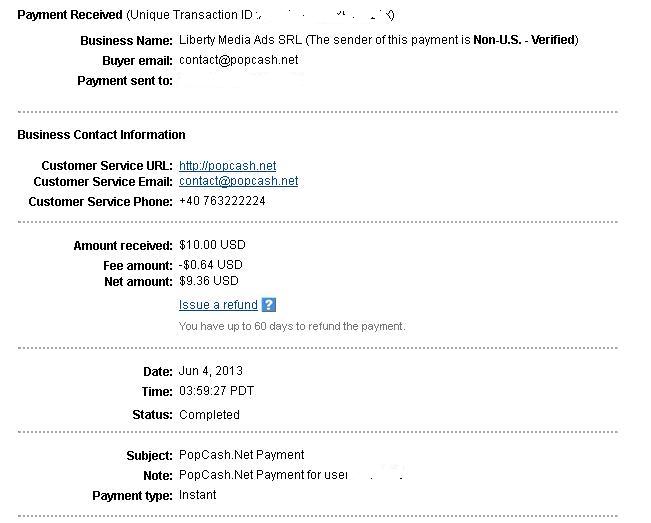
Task: Click the Completed status text
Action: [209, 415]
